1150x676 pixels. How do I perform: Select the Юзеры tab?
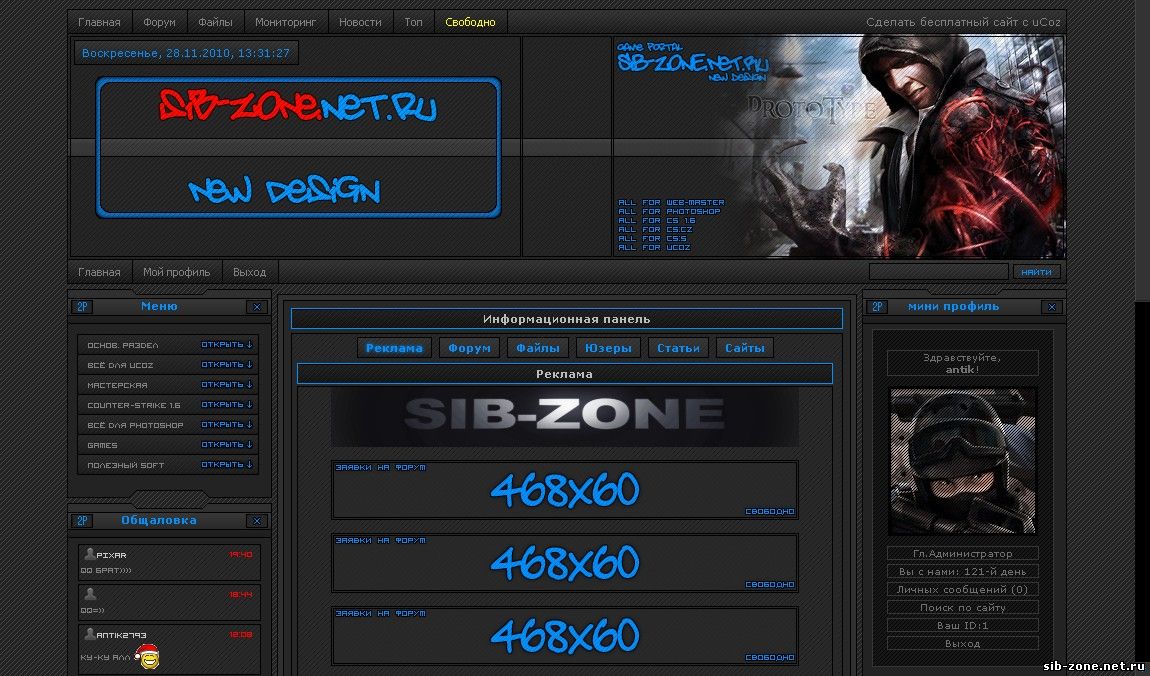point(608,348)
